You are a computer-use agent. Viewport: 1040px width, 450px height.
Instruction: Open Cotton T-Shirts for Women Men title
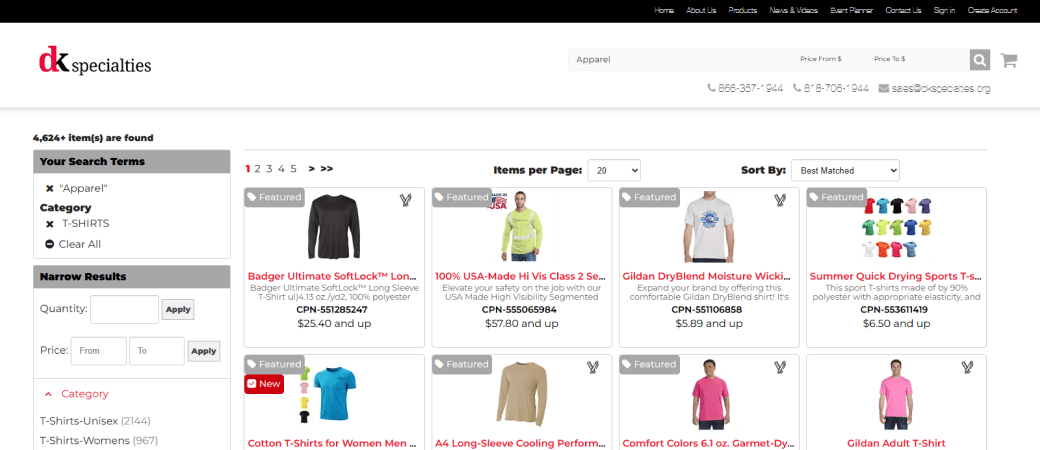tap(333, 443)
